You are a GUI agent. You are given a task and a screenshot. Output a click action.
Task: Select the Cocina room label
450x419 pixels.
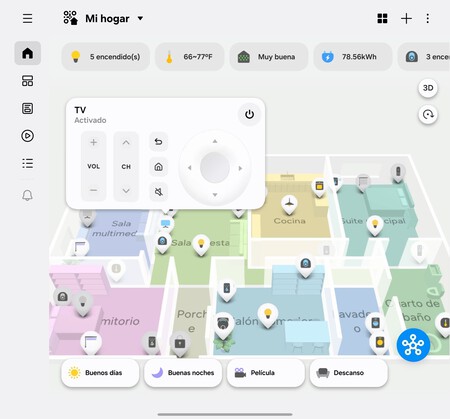[x=289, y=221]
